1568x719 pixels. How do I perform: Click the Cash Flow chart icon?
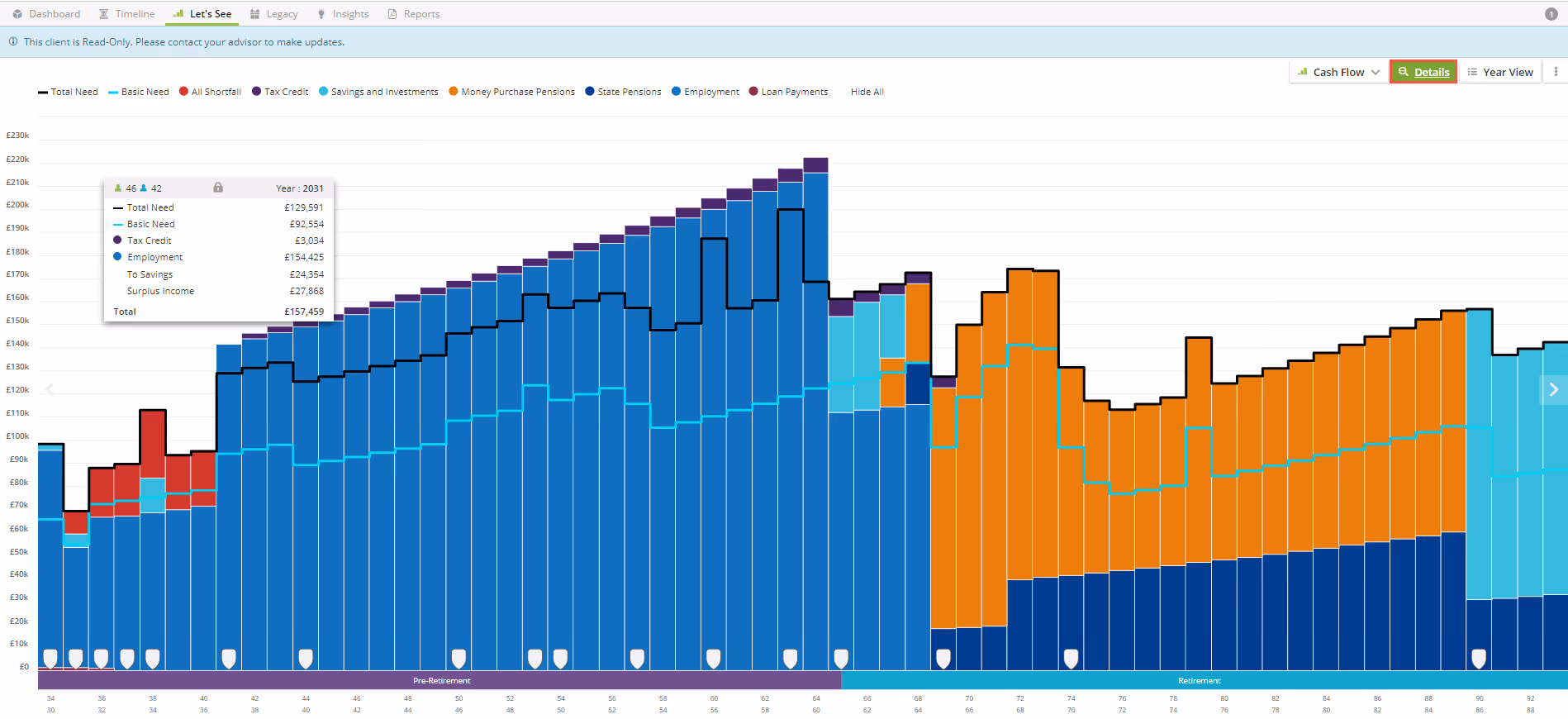coord(1303,72)
